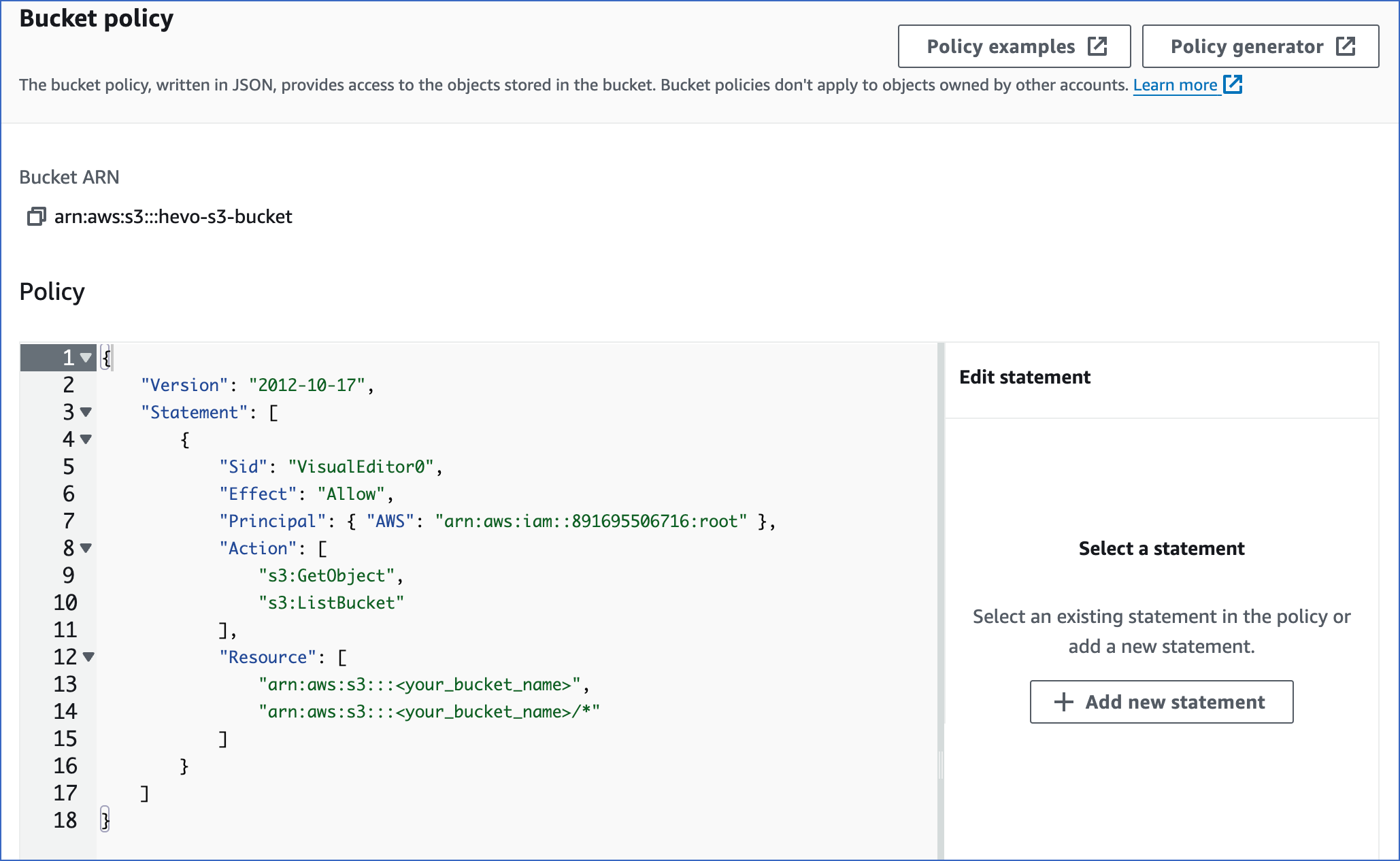This screenshot has width=1400, height=861.
Task: Click the "Sid" key on line 5
Action: [244, 467]
